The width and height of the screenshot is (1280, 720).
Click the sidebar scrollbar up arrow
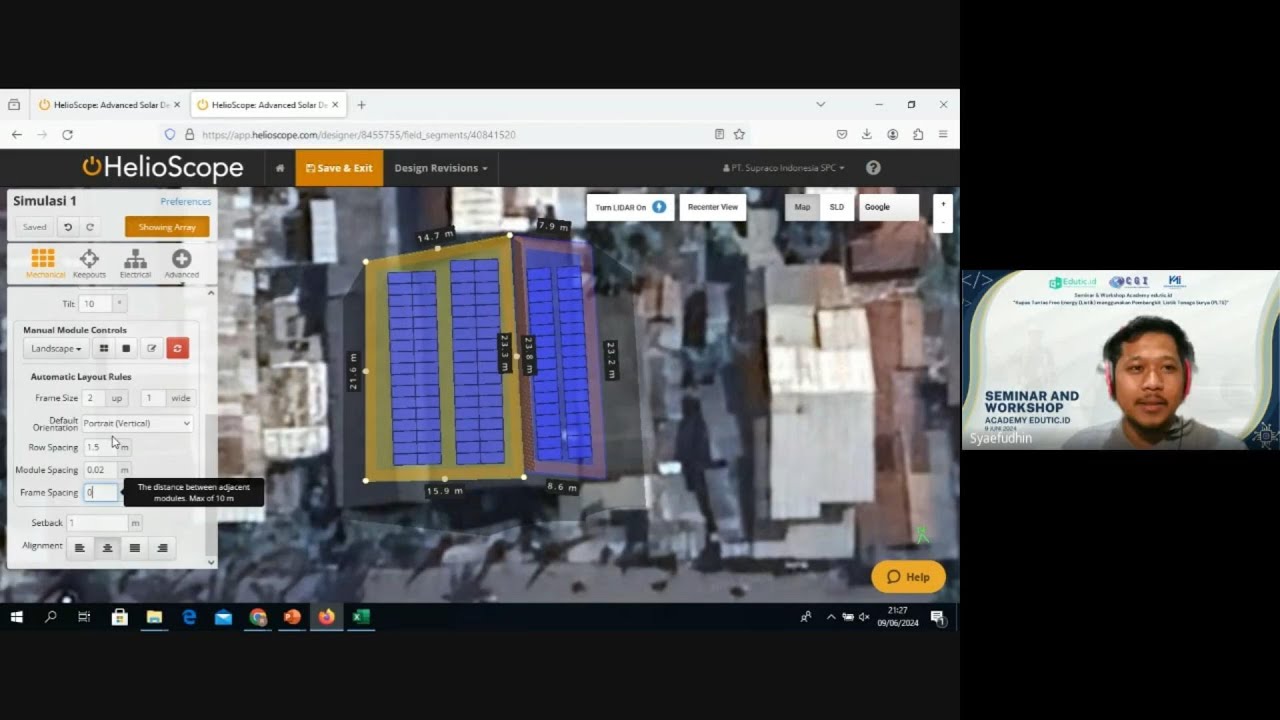pyautogui.click(x=210, y=293)
